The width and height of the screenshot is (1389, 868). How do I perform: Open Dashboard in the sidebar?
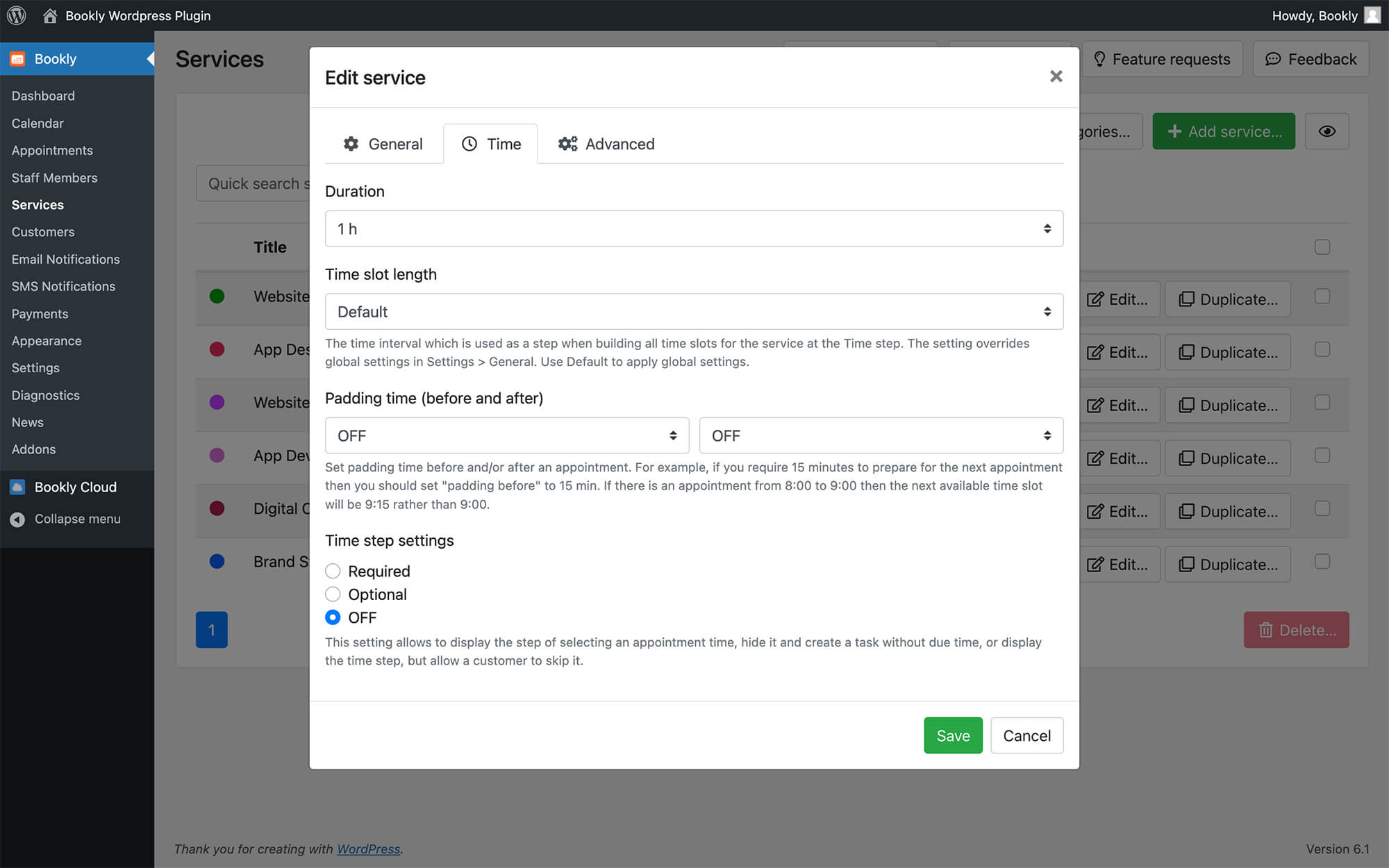(x=43, y=96)
